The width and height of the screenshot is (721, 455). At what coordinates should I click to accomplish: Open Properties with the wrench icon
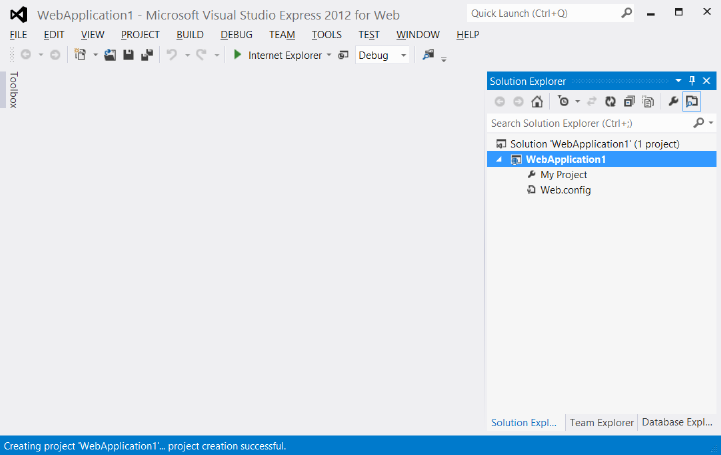673,101
